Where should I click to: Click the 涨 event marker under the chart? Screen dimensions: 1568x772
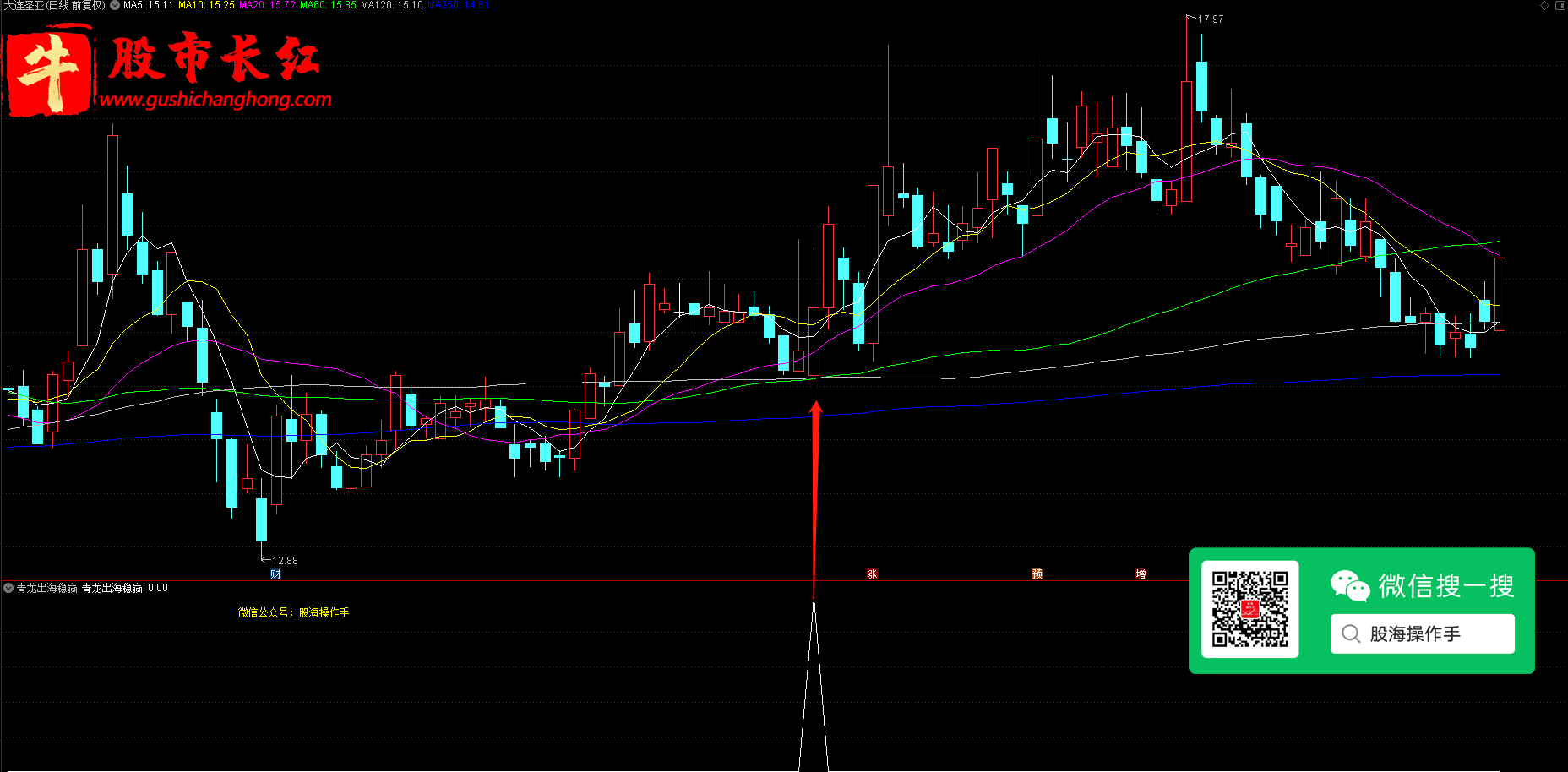click(872, 574)
